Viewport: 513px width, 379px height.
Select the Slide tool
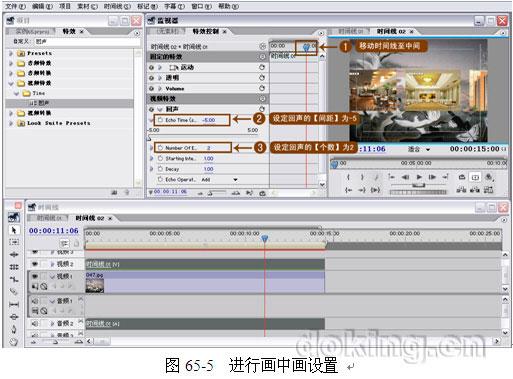[14, 316]
